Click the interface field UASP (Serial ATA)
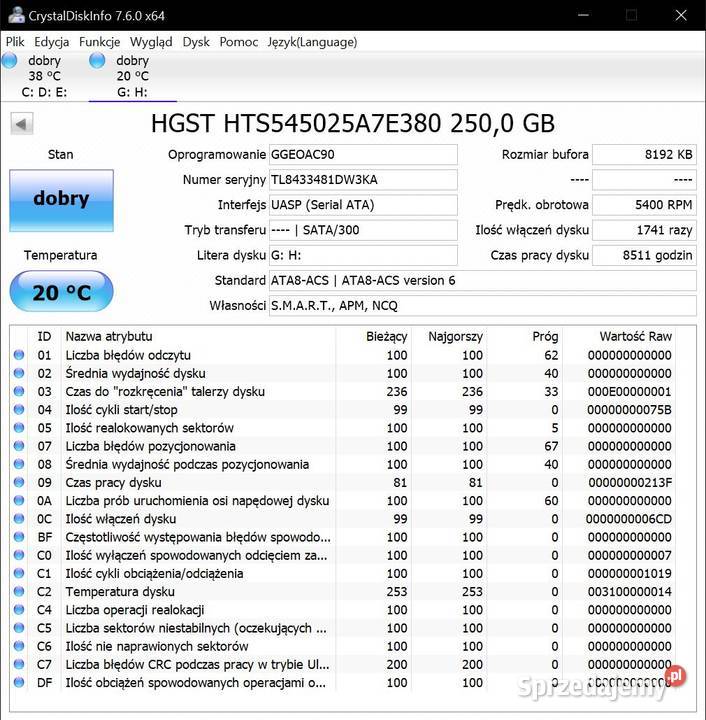Viewport: 706px width, 720px height. 363,205
